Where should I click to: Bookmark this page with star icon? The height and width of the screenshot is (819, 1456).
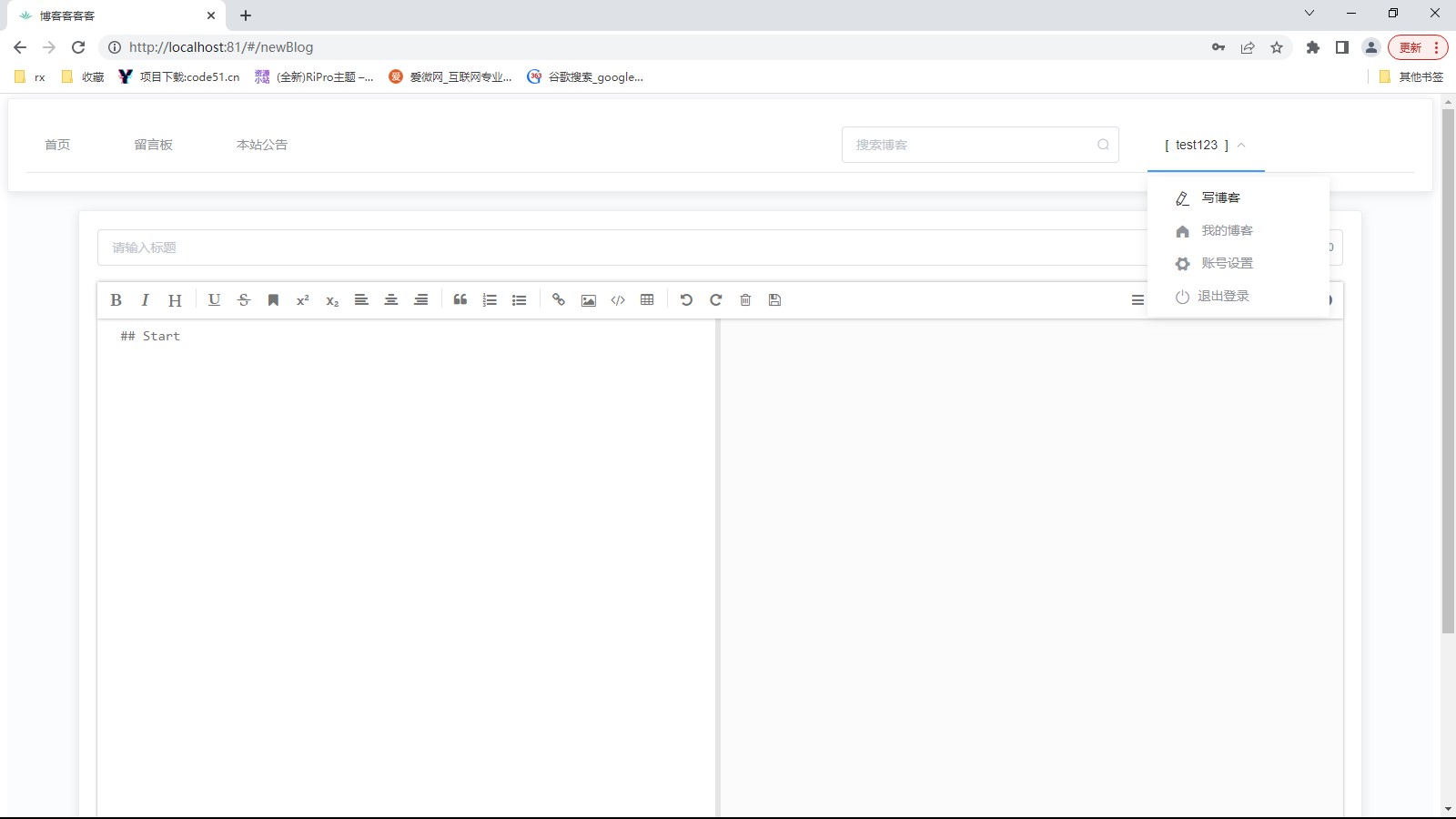pos(1277,47)
